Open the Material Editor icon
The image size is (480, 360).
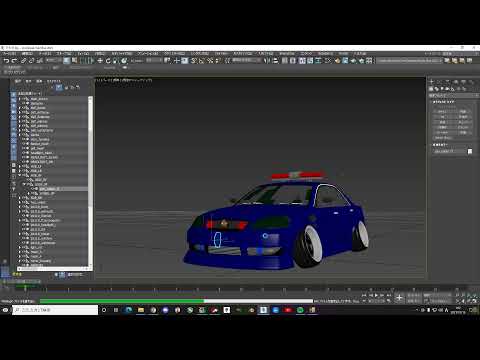328,61
